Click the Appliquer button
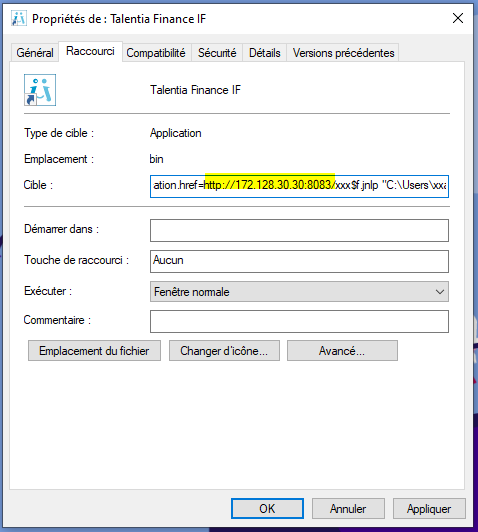 pyautogui.click(x=429, y=509)
